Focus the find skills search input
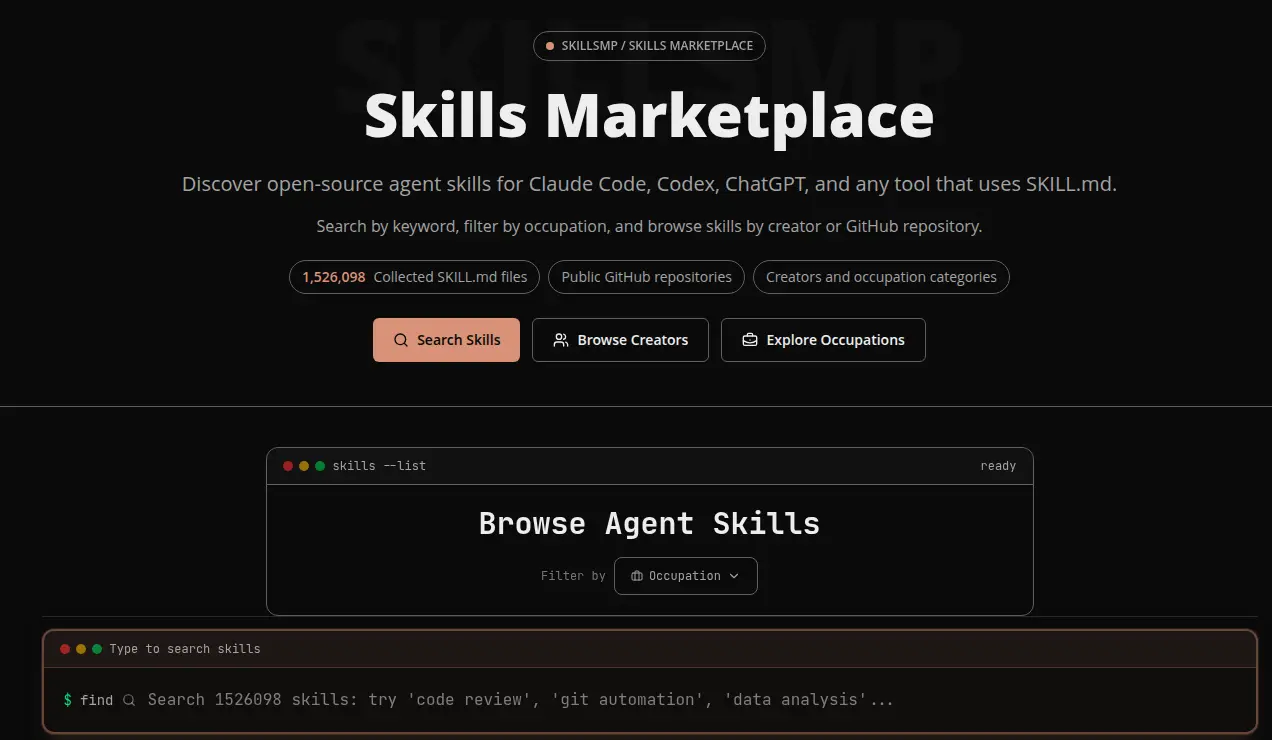Screen dimensions: 1272x740 coord(650,700)
